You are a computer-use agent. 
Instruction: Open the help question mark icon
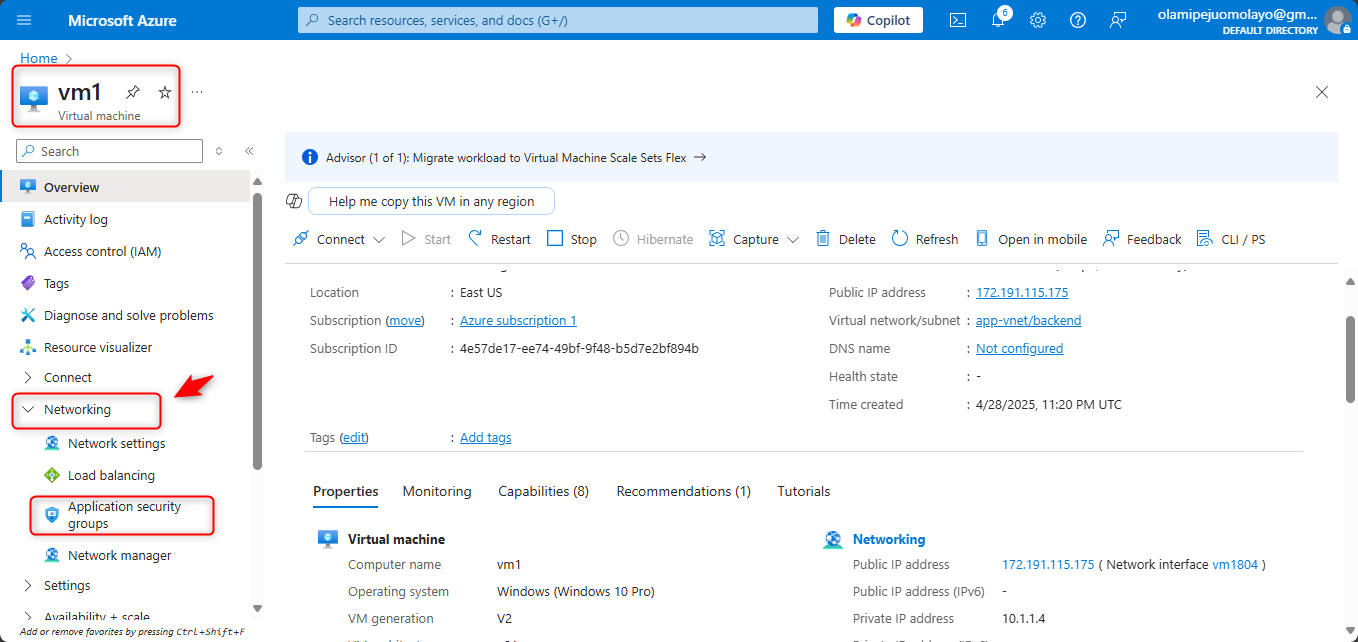1078,20
